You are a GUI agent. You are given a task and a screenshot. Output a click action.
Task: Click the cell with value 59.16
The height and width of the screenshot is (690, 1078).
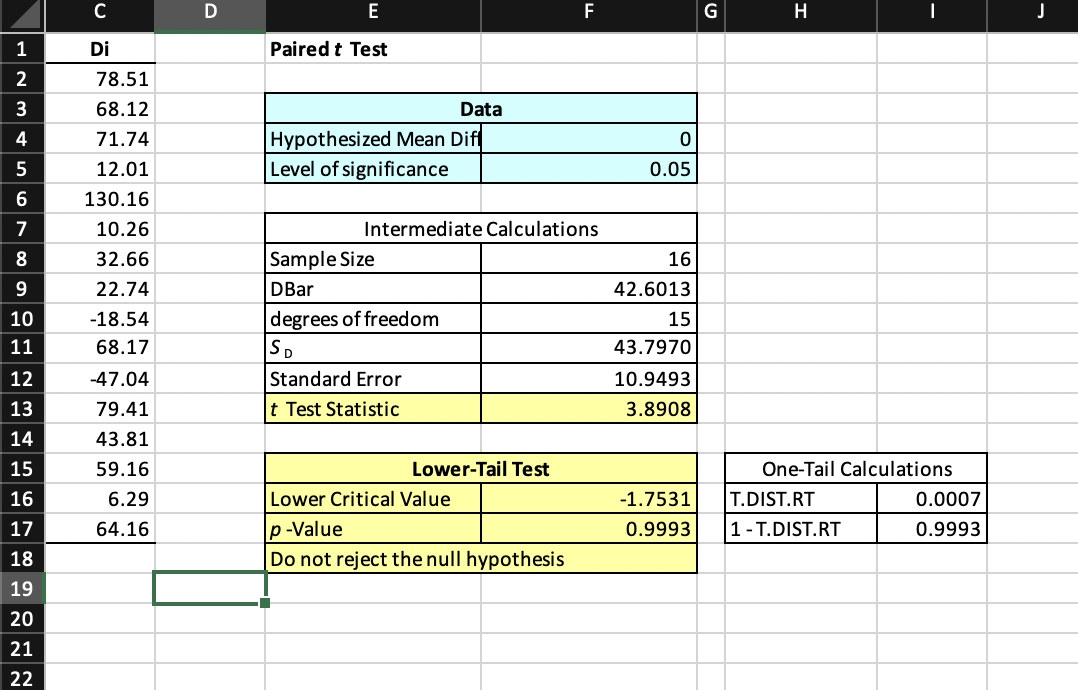tap(100, 469)
